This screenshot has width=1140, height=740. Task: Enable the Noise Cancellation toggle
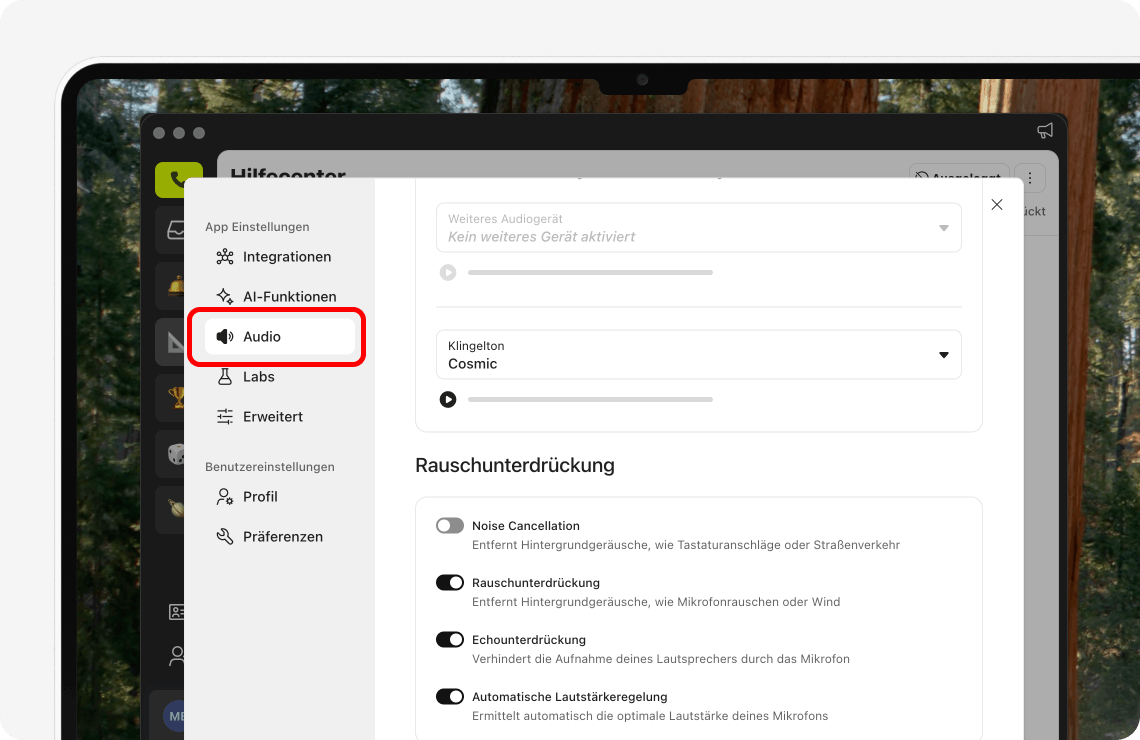tap(449, 525)
